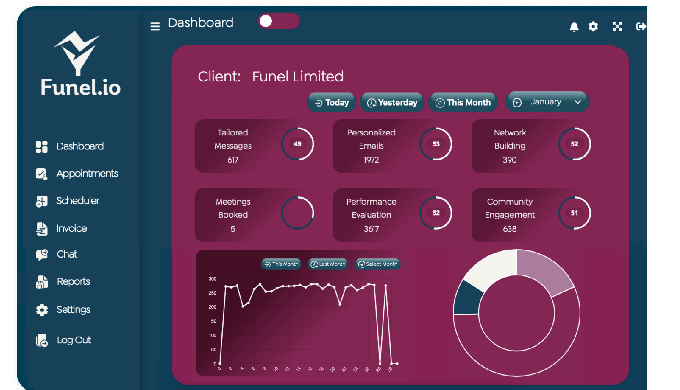Show Last Month in the line chart

328,264
